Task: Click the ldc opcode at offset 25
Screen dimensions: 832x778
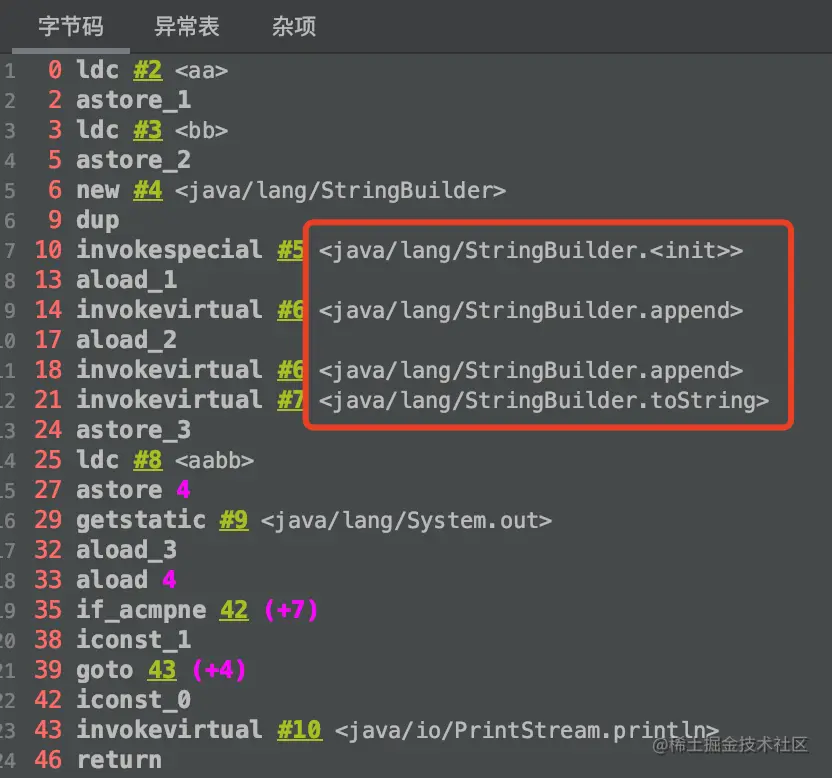Action: pyautogui.click(x=98, y=460)
